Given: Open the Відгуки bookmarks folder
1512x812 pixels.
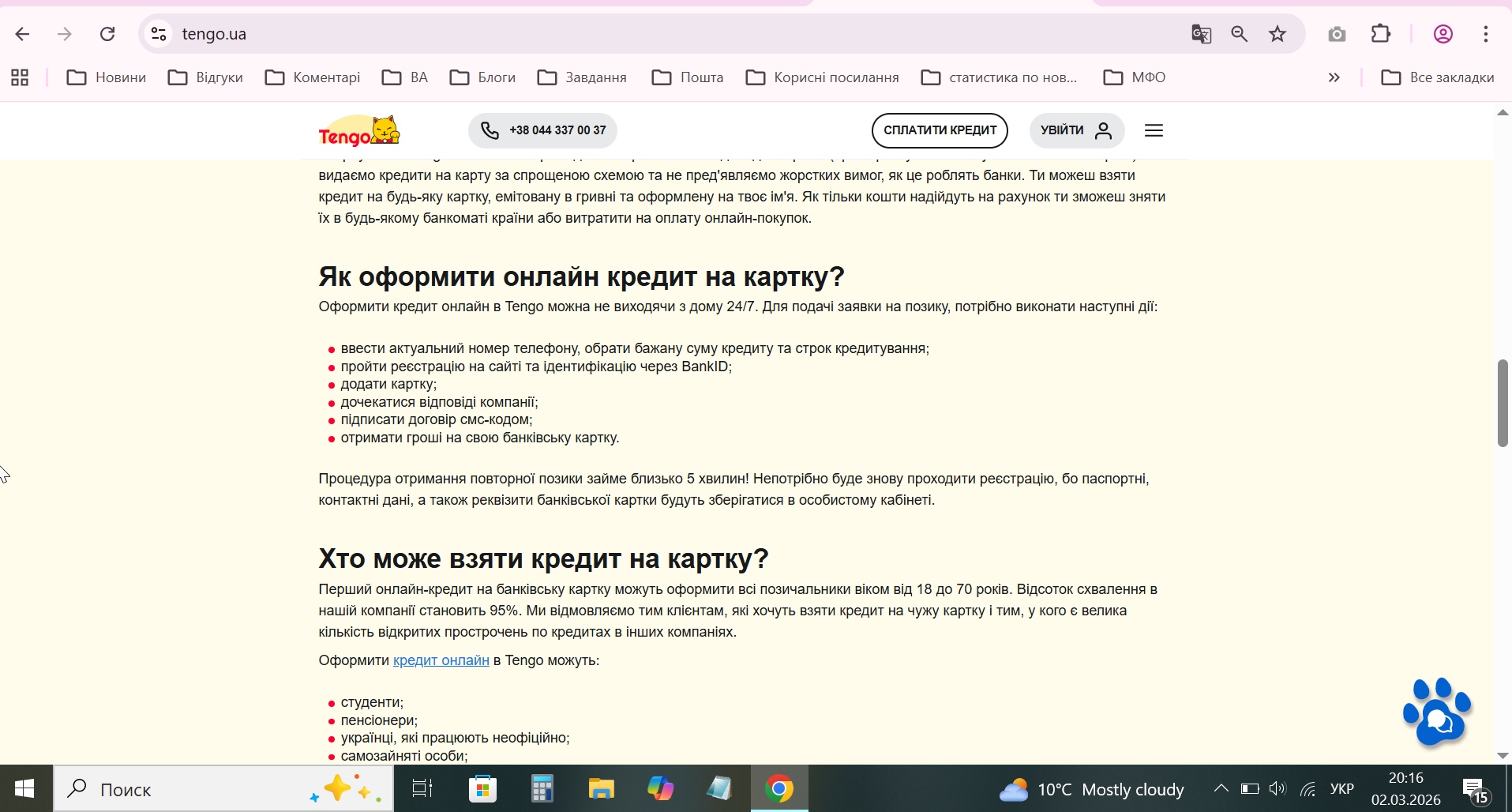Looking at the screenshot, I should coord(205,77).
